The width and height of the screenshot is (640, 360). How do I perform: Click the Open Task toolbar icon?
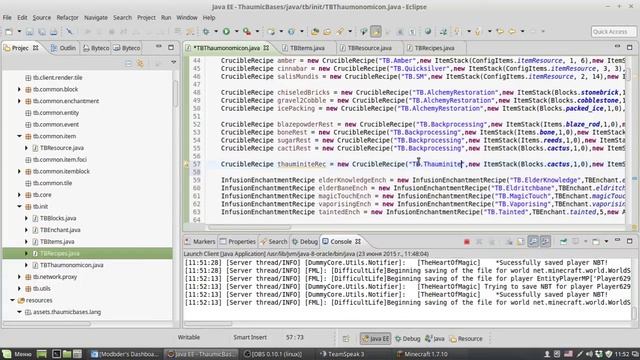[327, 31]
